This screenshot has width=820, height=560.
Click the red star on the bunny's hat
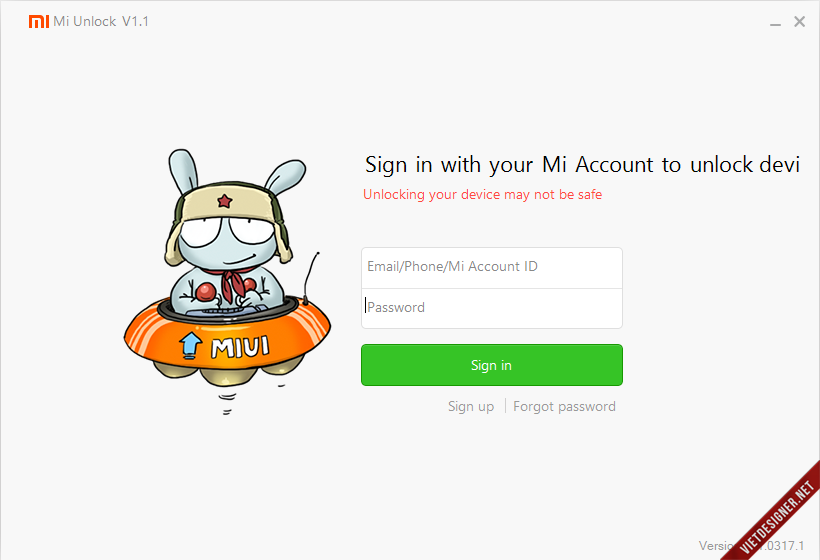coord(224,200)
